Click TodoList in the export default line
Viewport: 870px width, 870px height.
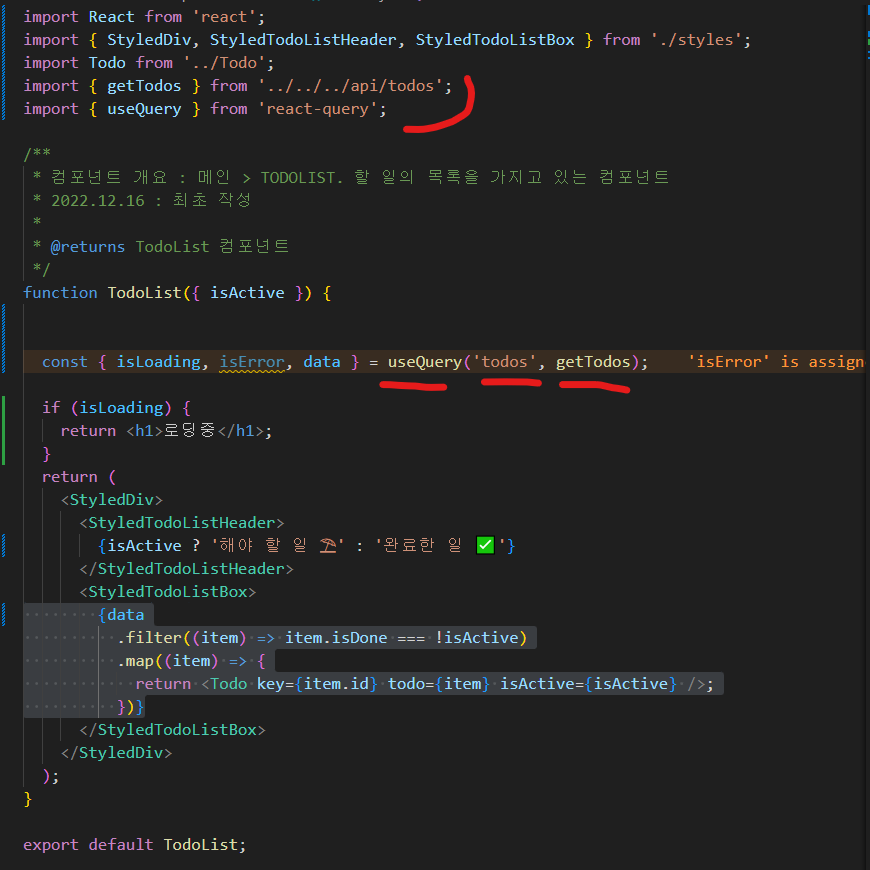tap(200, 844)
